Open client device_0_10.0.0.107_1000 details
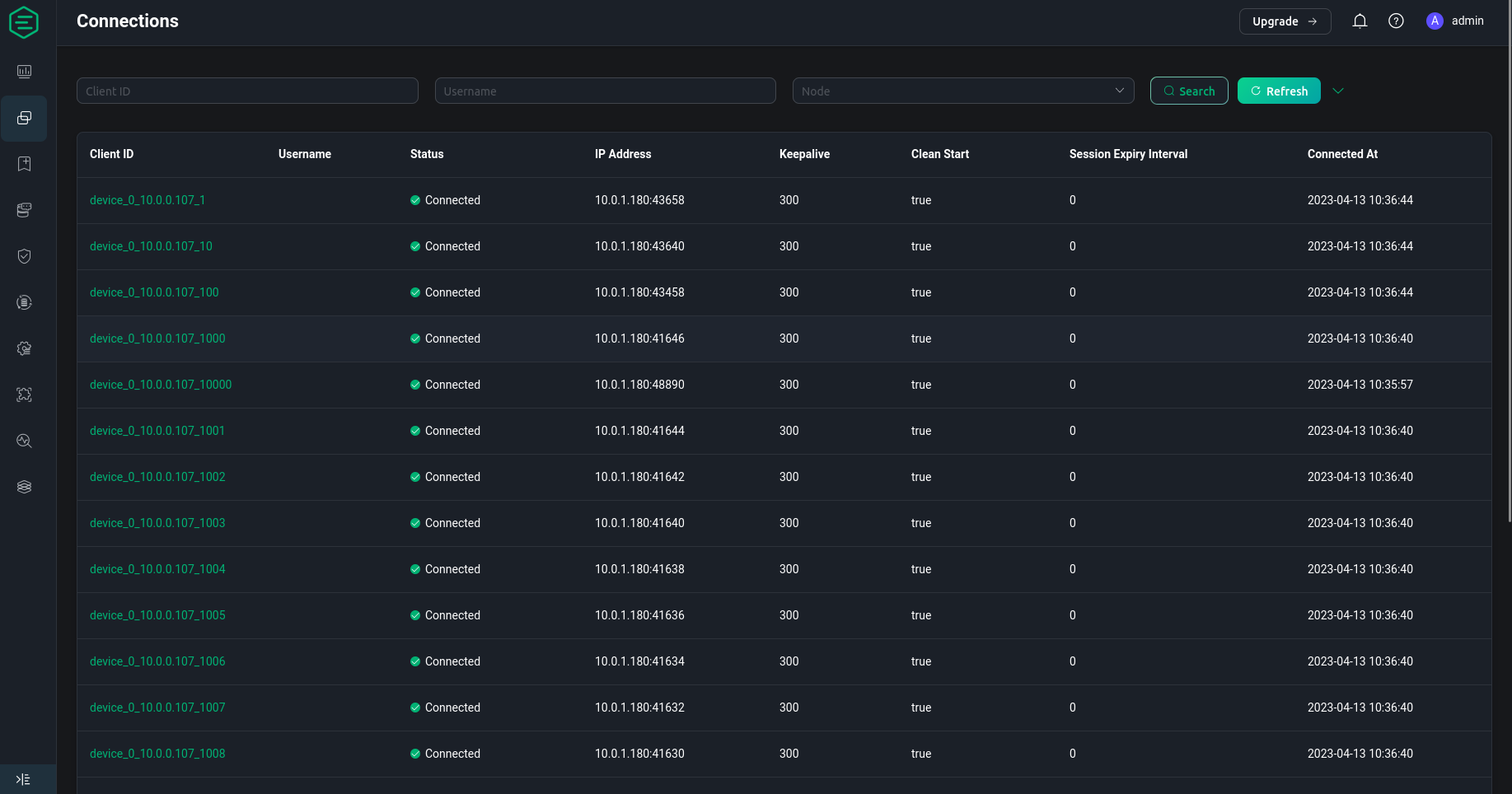Image resolution: width=1512 pixels, height=794 pixels. click(157, 339)
